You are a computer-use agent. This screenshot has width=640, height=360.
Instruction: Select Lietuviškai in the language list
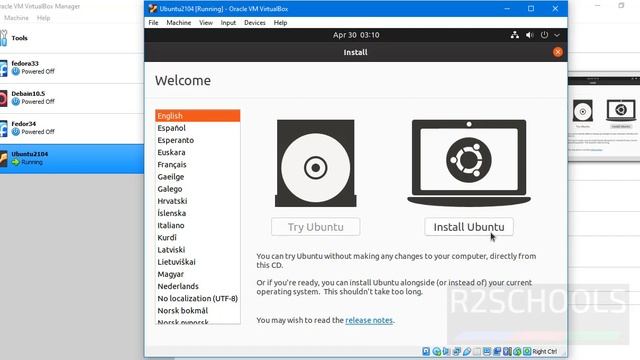[198, 262]
